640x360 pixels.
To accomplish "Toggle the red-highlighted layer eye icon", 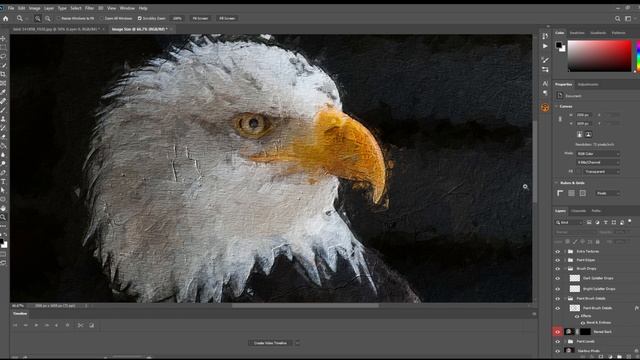I will tap(558, 332).
